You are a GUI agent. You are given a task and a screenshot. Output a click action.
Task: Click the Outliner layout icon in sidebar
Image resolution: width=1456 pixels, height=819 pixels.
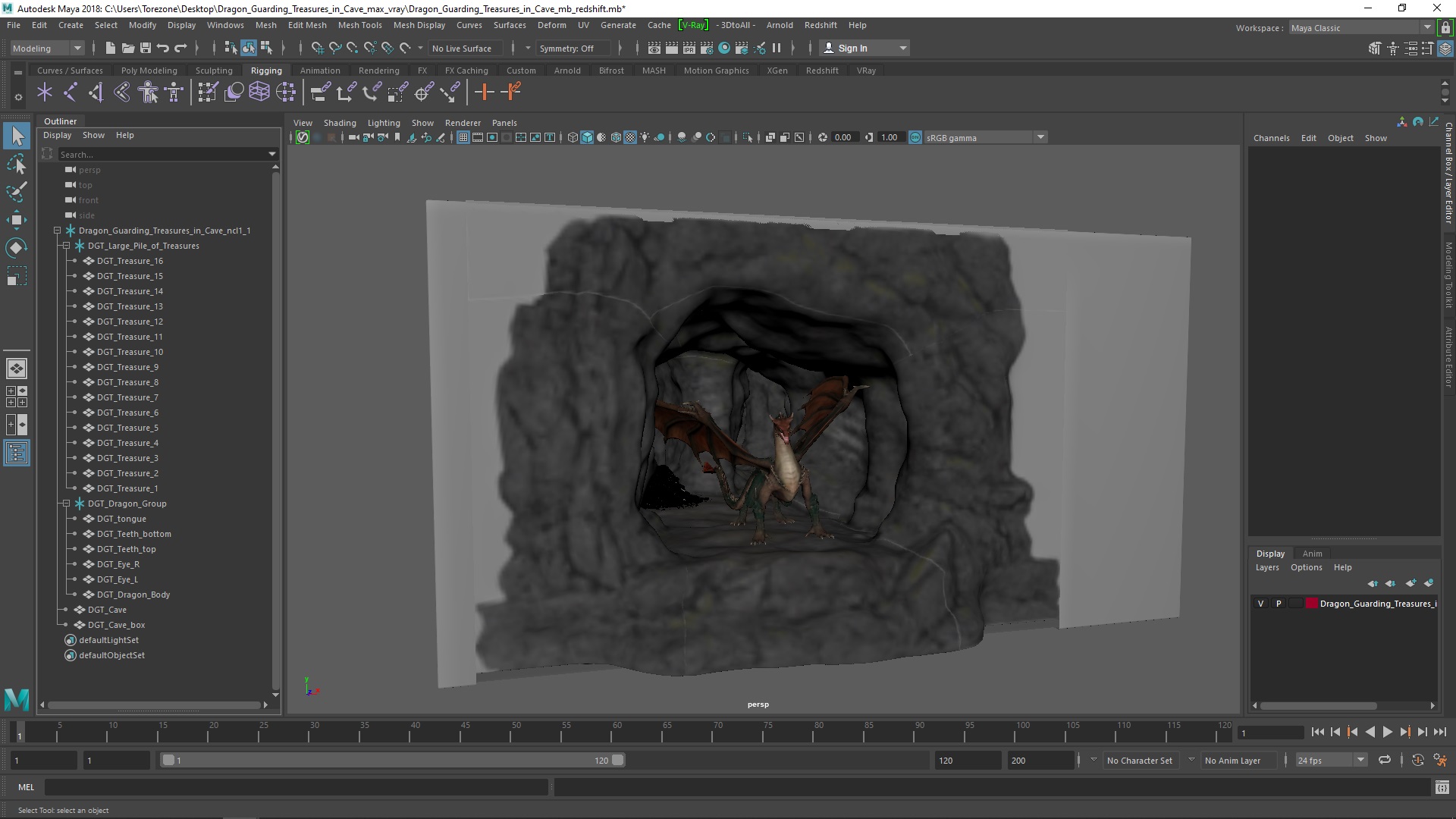point(17,453)
